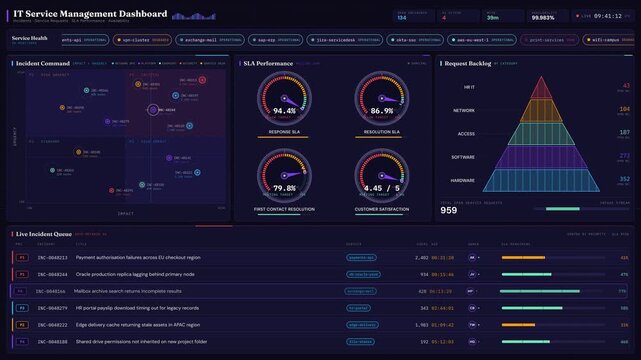This screenshot has width=641, height=360.
Task: Click the Customer Satisfaction gauge dial
Action: pyautogui.click(x=381, y=176)
